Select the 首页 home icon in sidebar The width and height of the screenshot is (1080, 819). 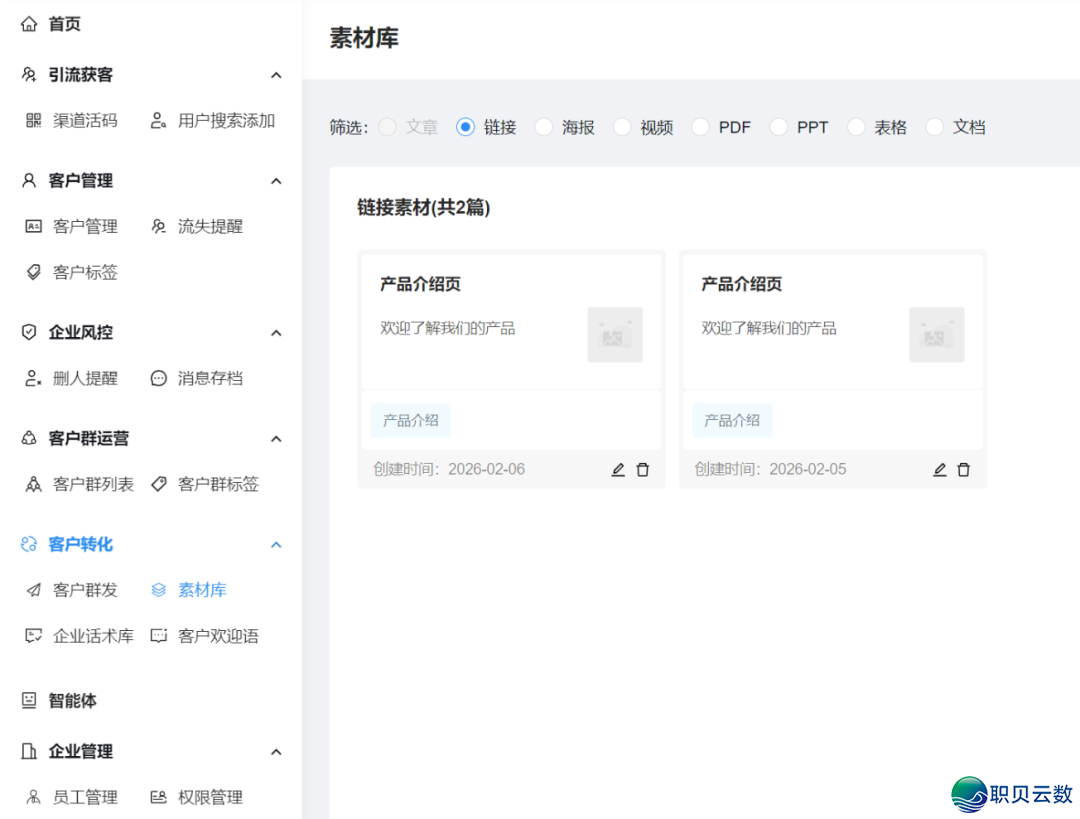click(x=29, y=23)
